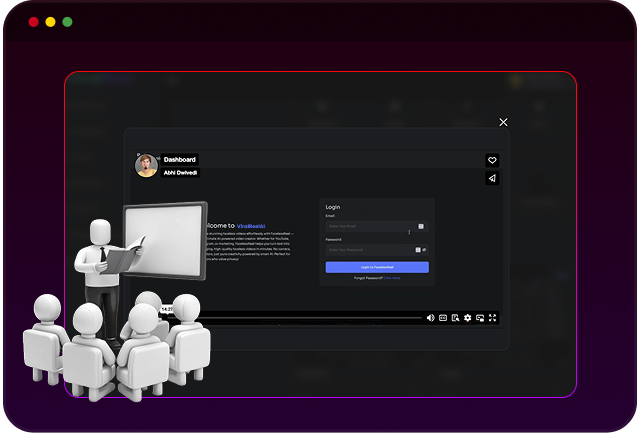Enter fullscreen mode for the video
Image resolution: width=637 pixels, height=433 pixels.
492,318
